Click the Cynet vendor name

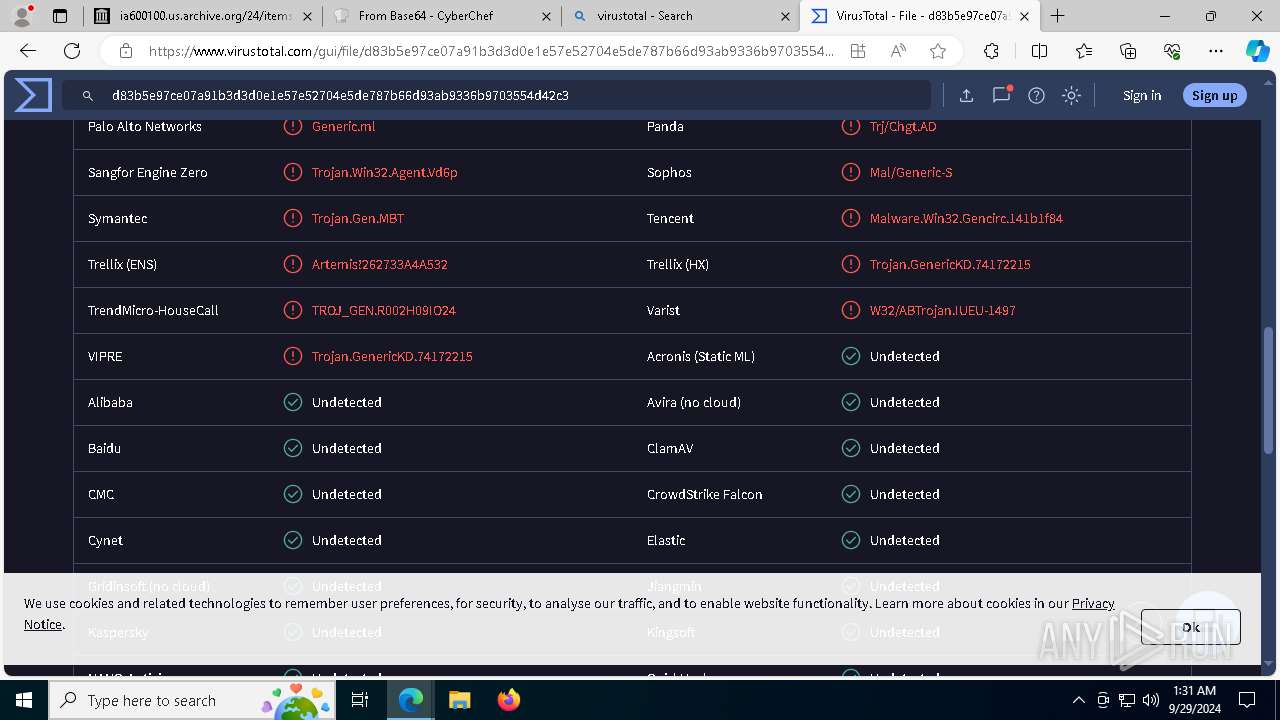105,540
